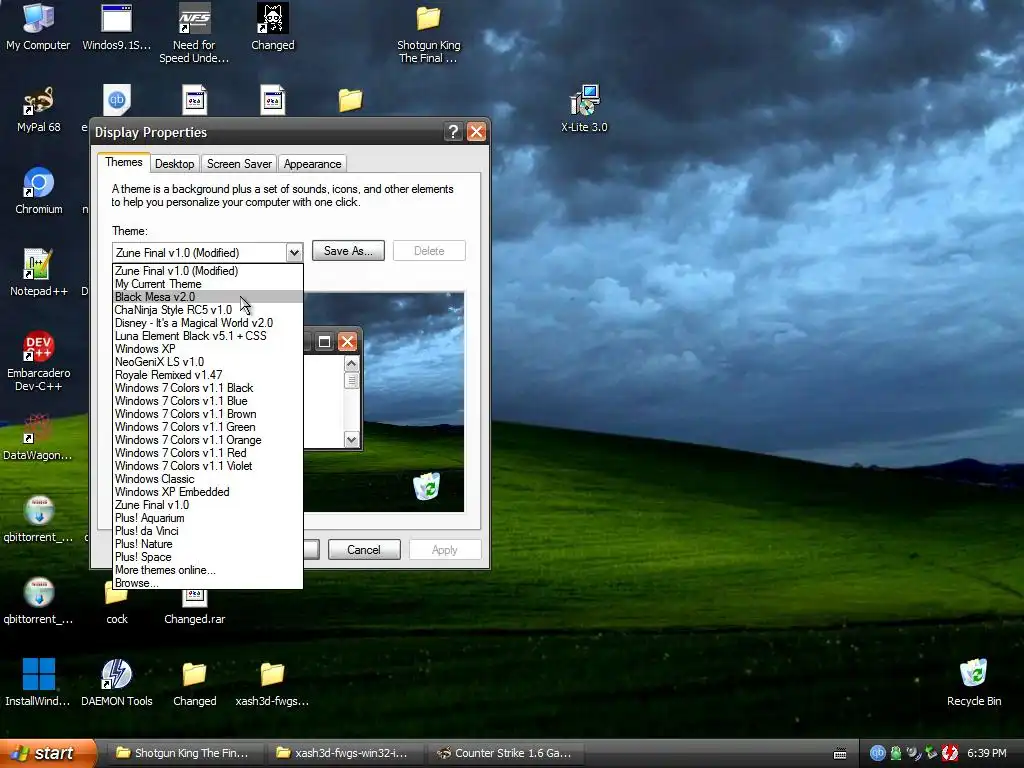This screenshot has width=1024, height=768.
Task: Open the keyboard icon in the taskbar
Action: 840,754
